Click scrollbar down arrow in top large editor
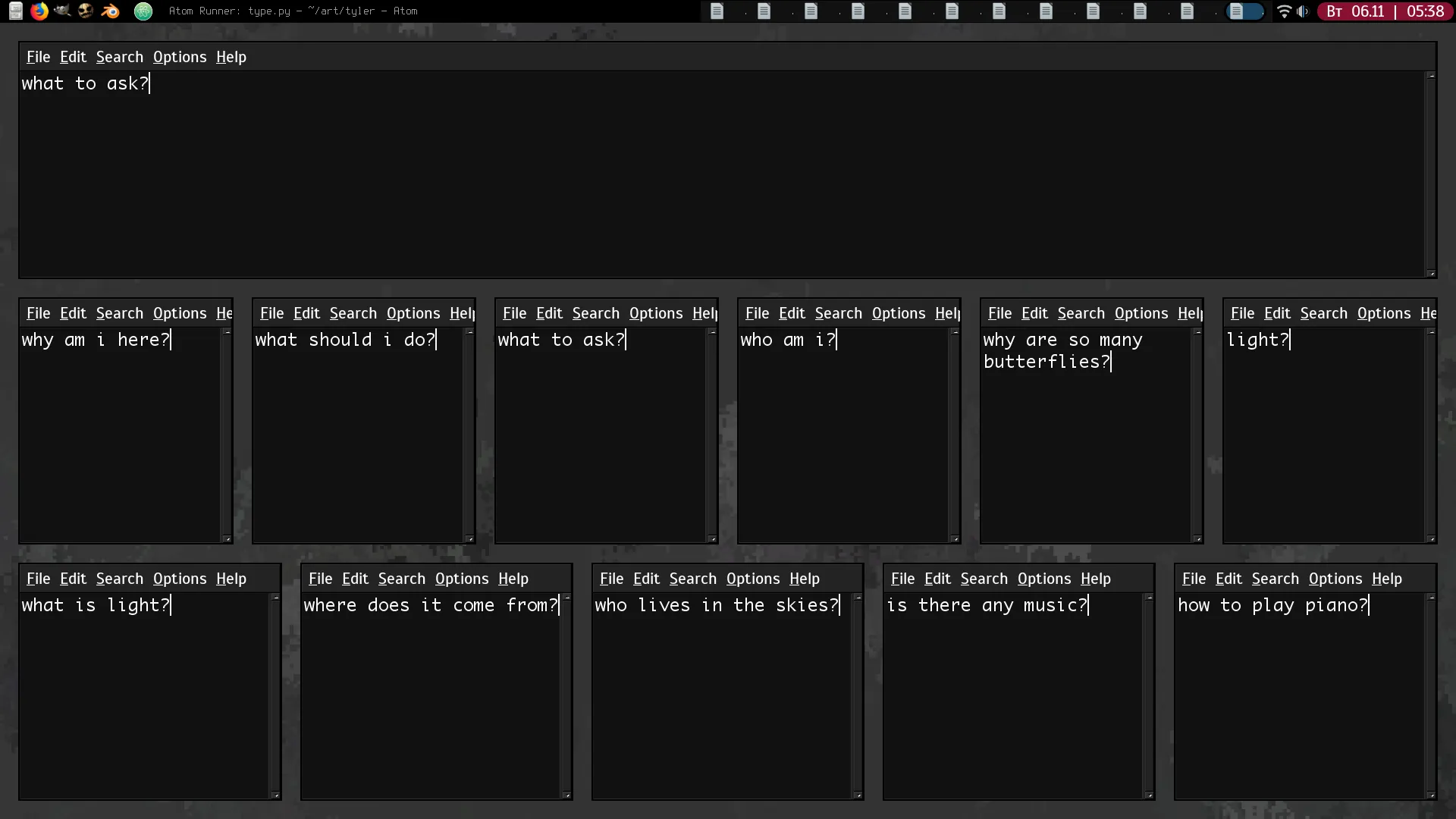Screen dimensions: 1456x819 1431,273
